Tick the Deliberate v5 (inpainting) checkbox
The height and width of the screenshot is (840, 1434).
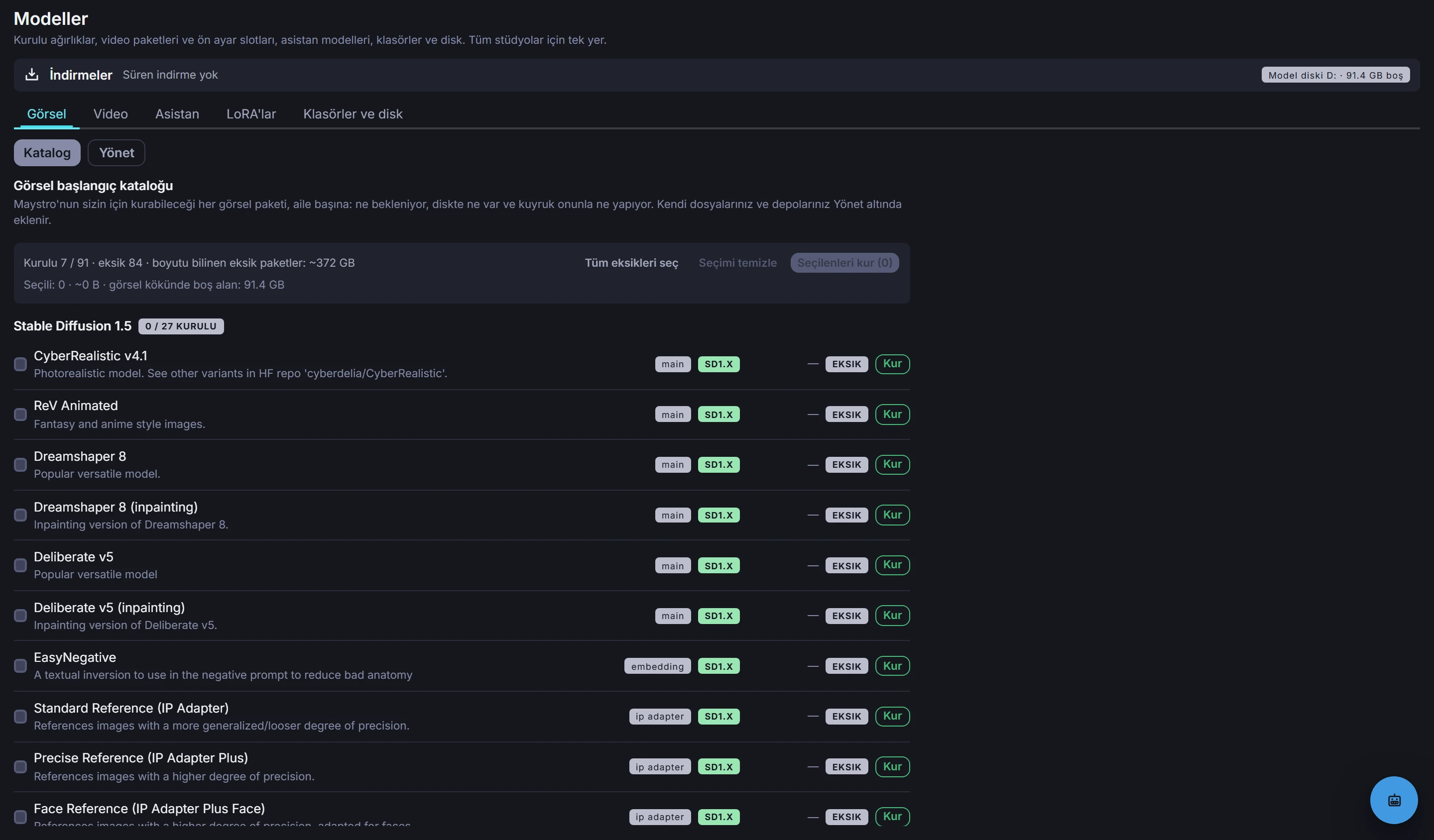click(x=20, y=616)
